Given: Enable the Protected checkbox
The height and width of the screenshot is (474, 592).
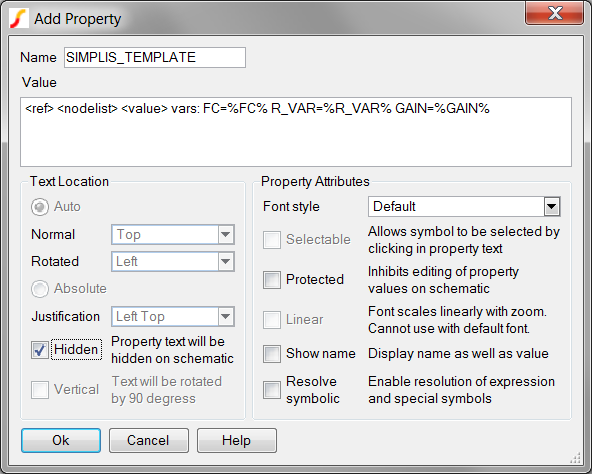Looking at the screenshot, I should [272, 280].
